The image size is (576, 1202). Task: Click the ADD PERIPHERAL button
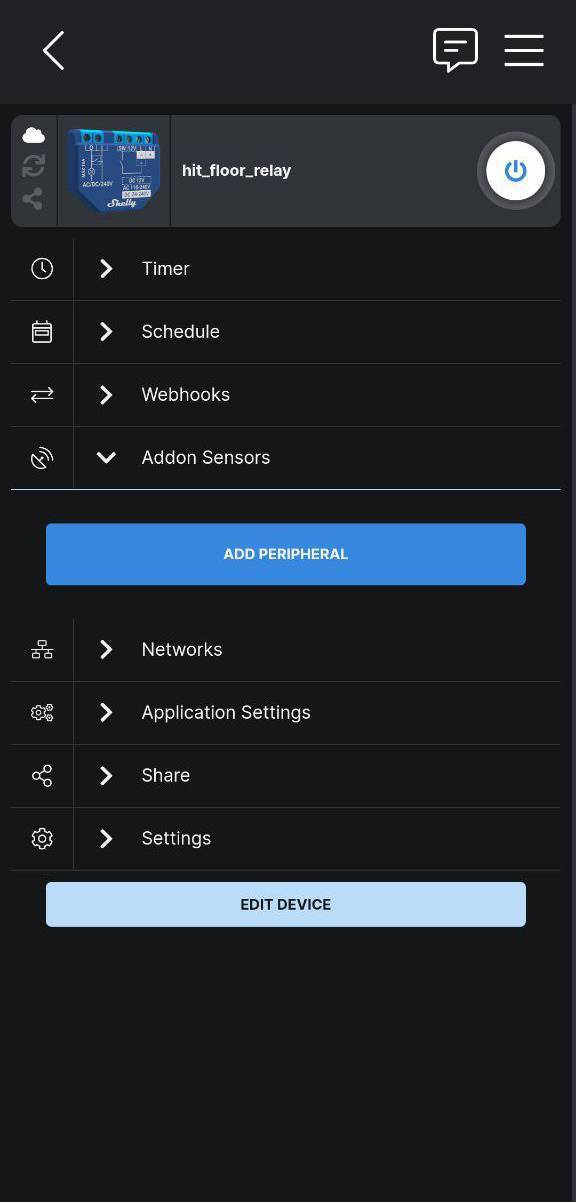coord(285,553)
